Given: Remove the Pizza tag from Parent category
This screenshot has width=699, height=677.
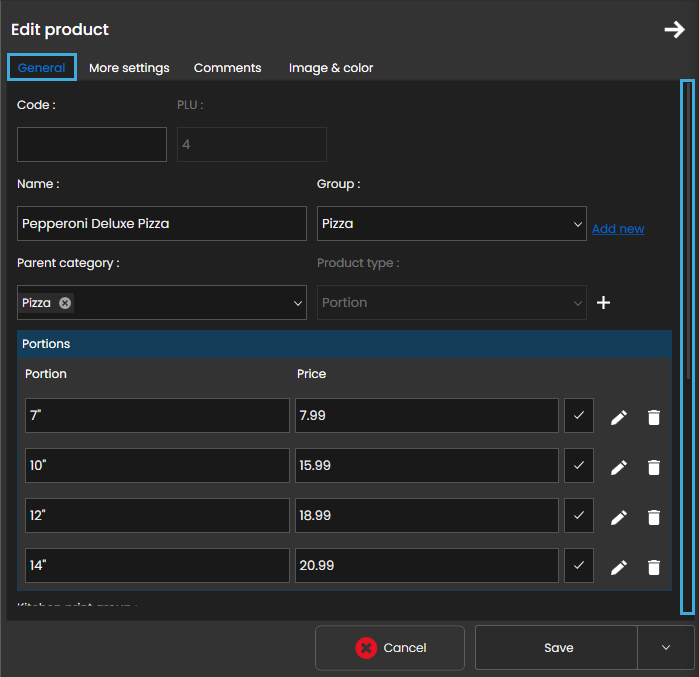Looking at the screenshot, I should [x=65, y=303].
